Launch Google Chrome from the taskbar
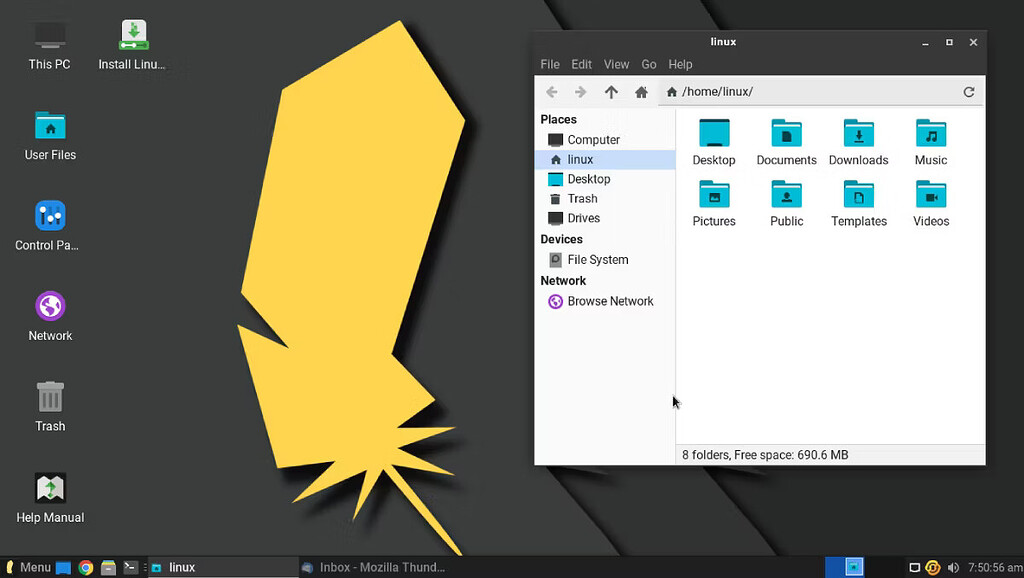Viewport: 1024px width, 578px height. pos(86,566)
